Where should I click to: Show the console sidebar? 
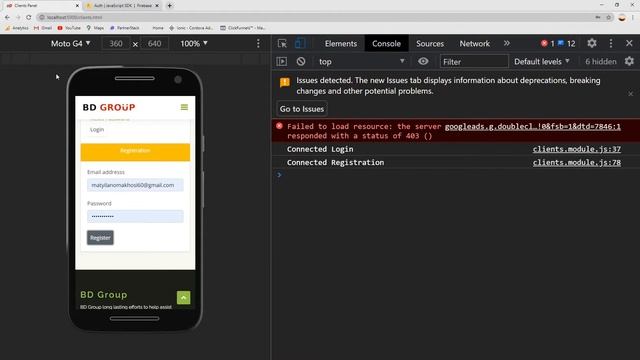tap(282, 61)
